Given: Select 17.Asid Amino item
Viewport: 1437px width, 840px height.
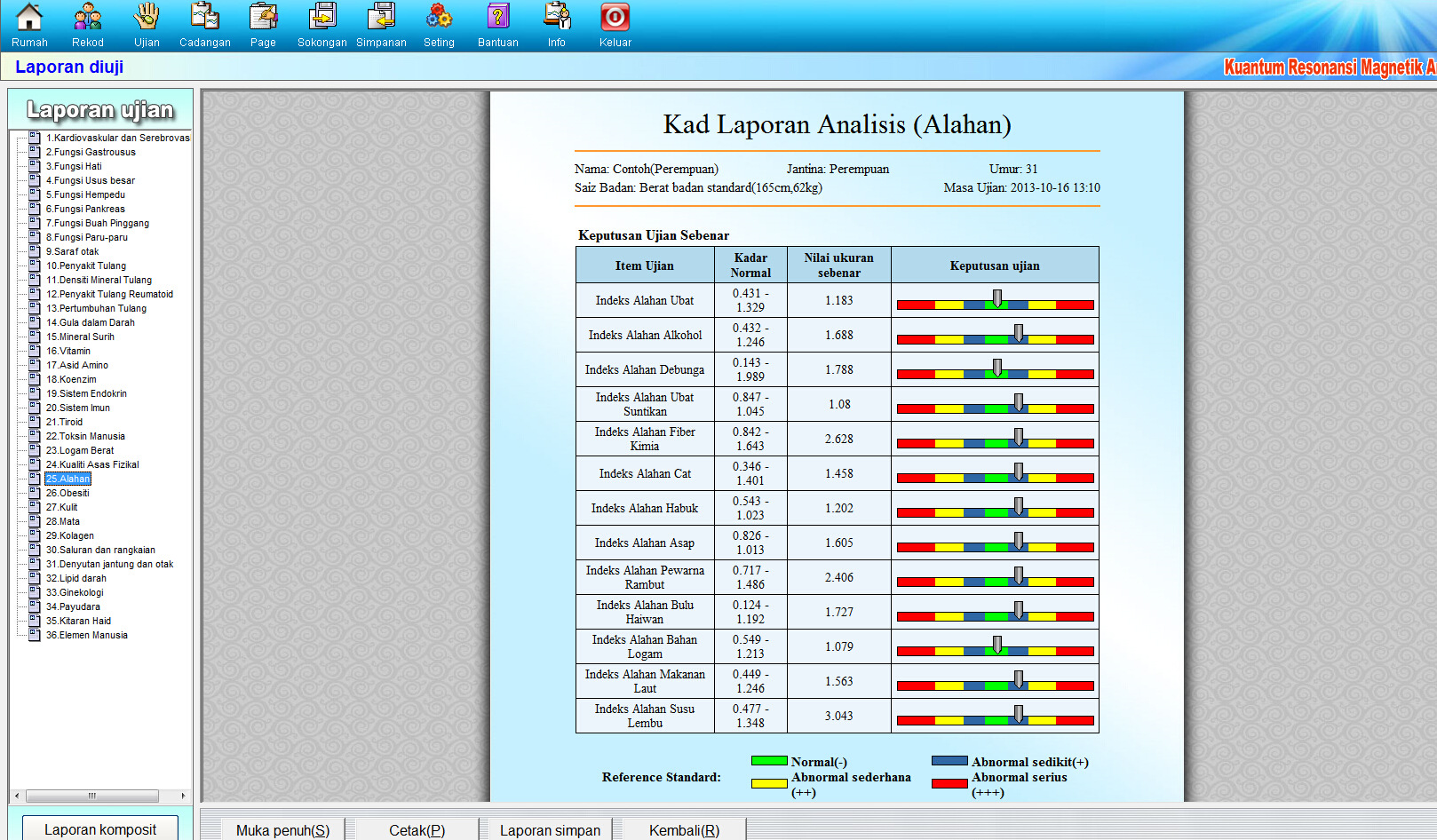Looking at the screenshot, I should (x=77, y=365).
